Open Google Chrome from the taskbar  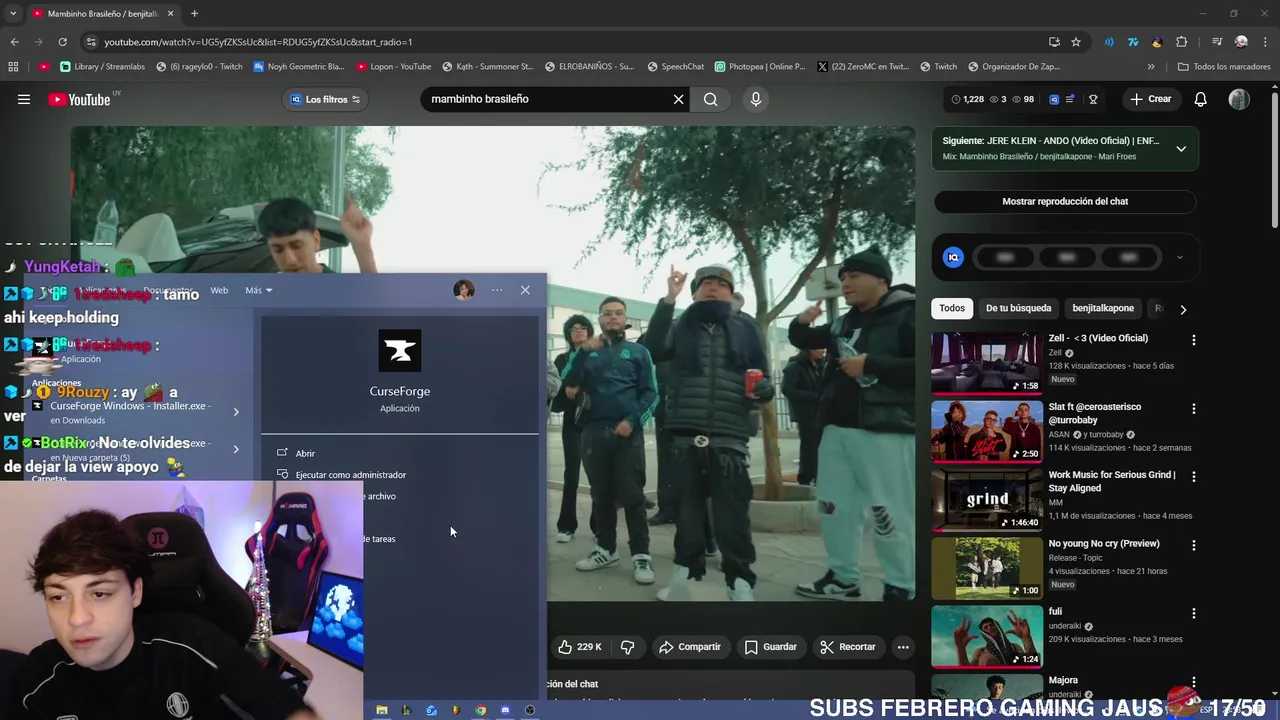pos(480,710)
